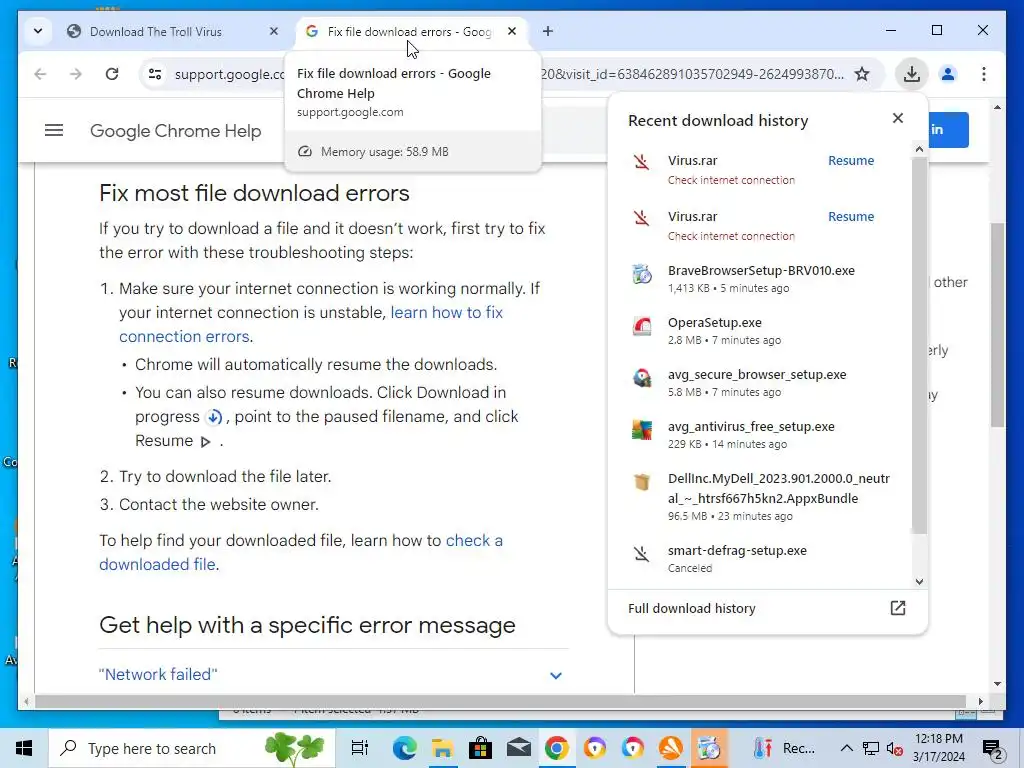Bookmark this page with the star icon

tap(862, 74)
